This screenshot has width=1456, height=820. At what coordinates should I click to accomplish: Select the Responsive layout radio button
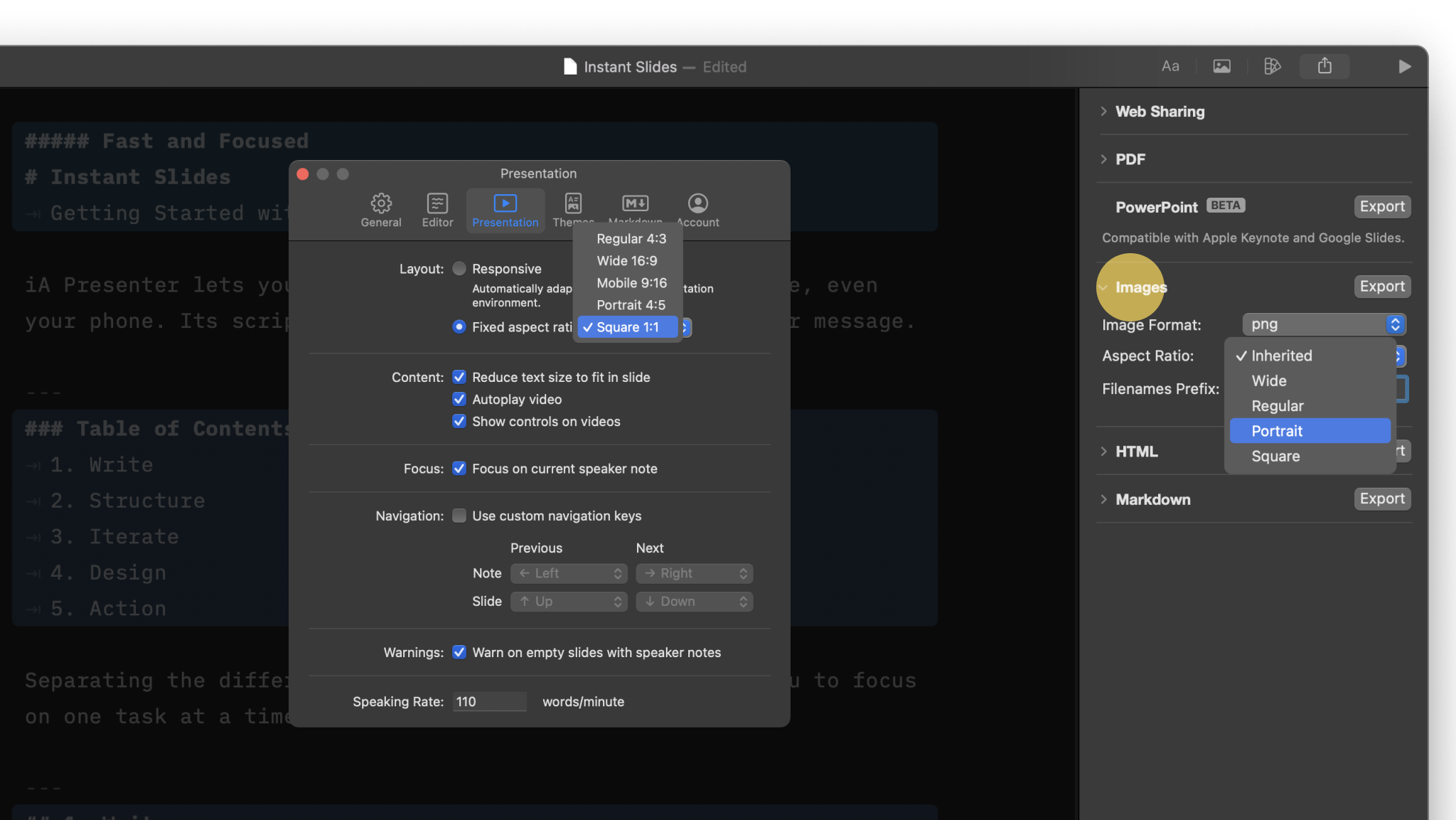coord(459,269)
